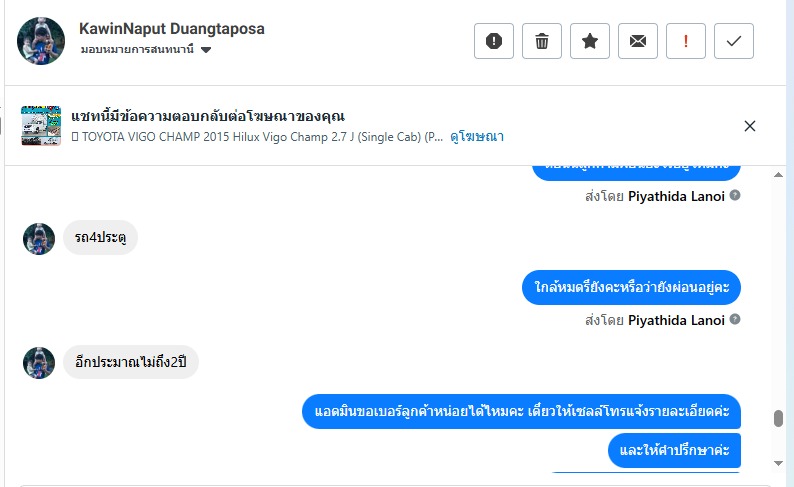
Task: Flag conversation with red exclamation icon
Action: click(685, 41)
